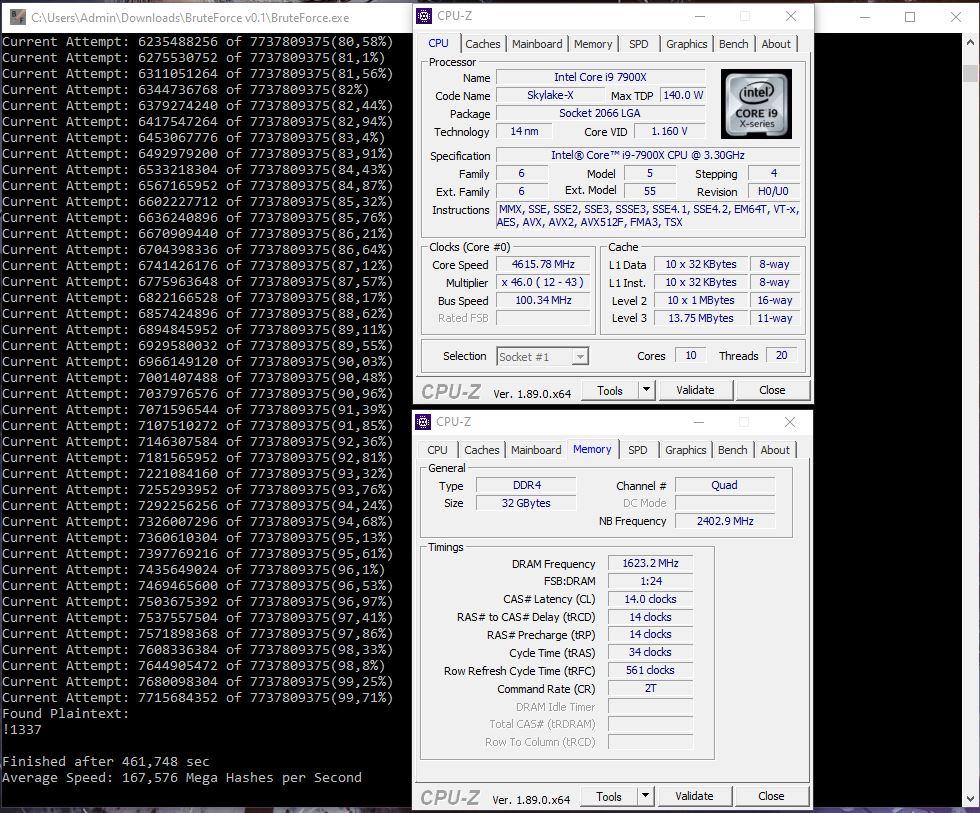Open Bench tab in upper CPU-Z window
The height and width of the screenshot is (813, 980).
tap(733, 44)
